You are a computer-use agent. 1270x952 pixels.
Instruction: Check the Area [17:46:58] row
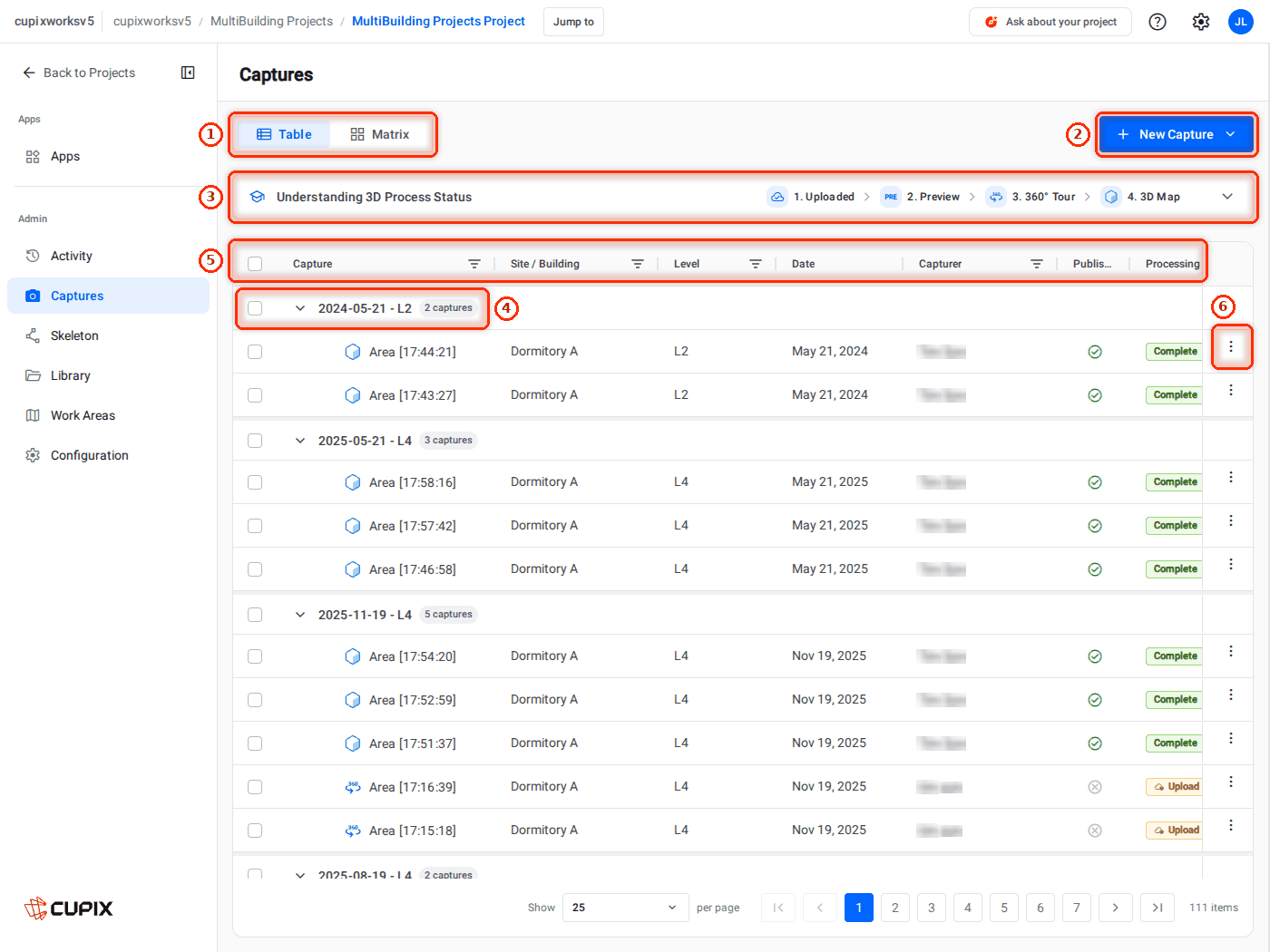pos(255,569)
